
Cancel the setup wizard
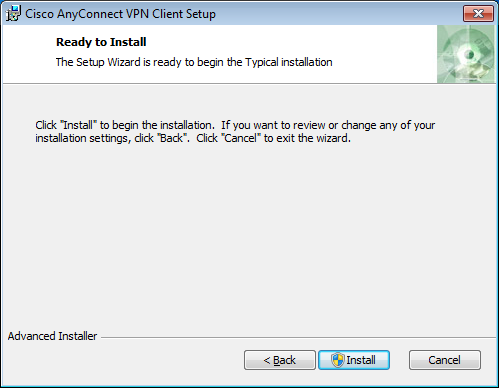pos(445,360)
